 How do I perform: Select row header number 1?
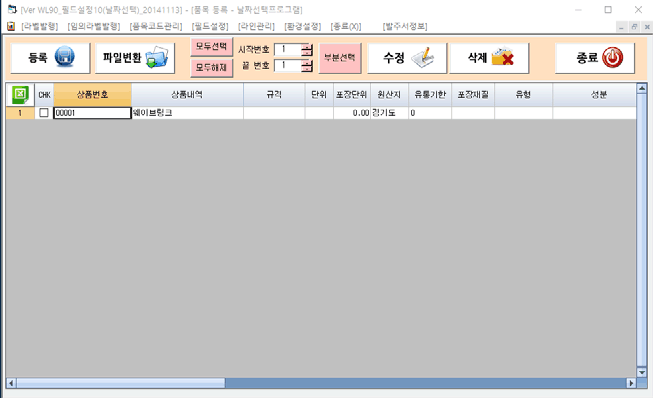[20, 113]
